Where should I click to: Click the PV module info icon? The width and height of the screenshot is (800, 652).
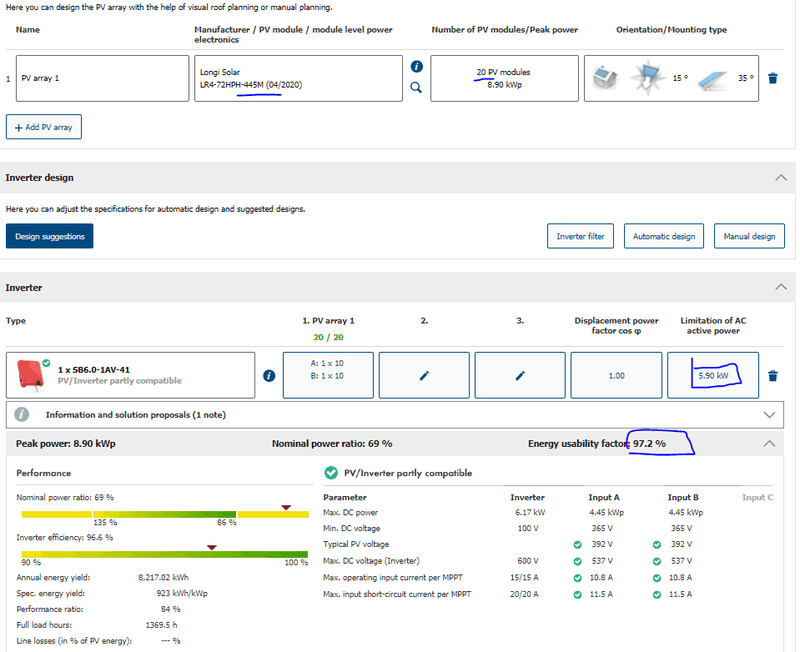click(x=417, y=66)
